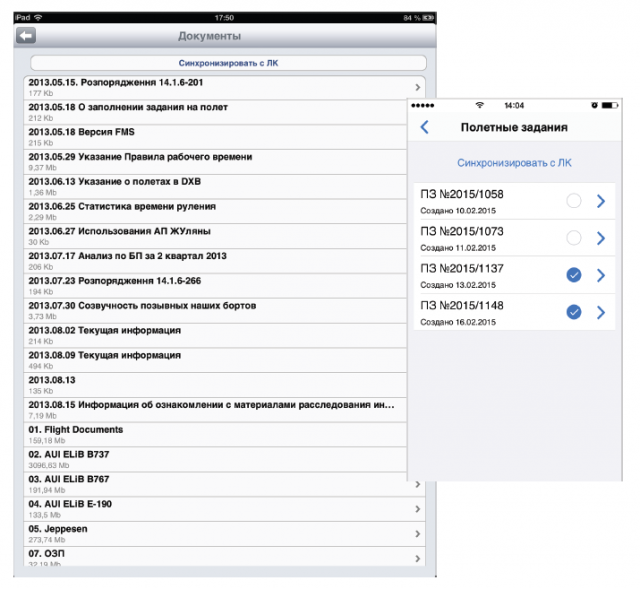Image resolution: width=640 pixels, height=589 pixels.
Task: Open ПЗ №2015/1058 via its chevron
Action: pos(601,201)
